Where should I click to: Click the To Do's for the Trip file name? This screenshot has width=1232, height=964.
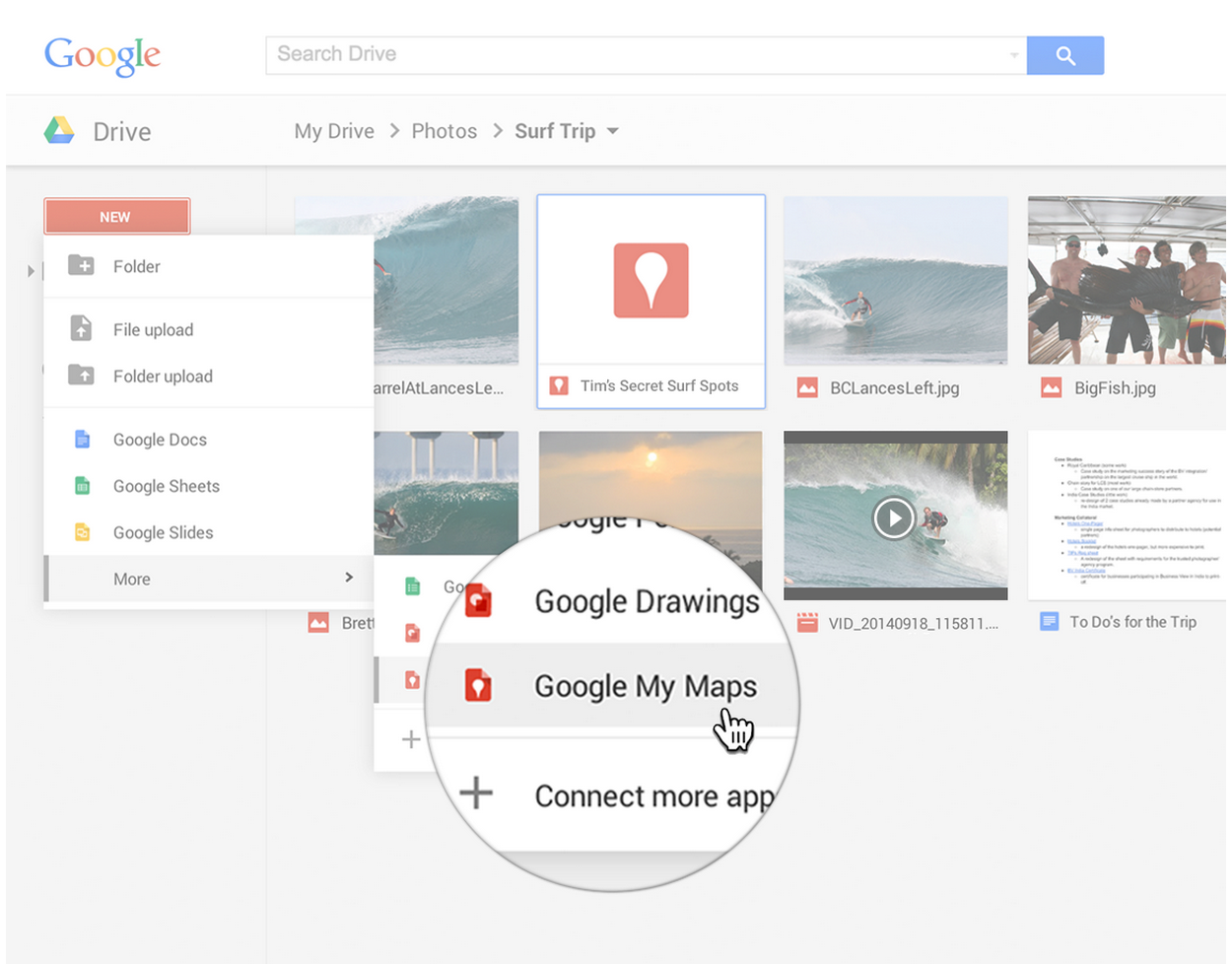[x=1132, y=621]
